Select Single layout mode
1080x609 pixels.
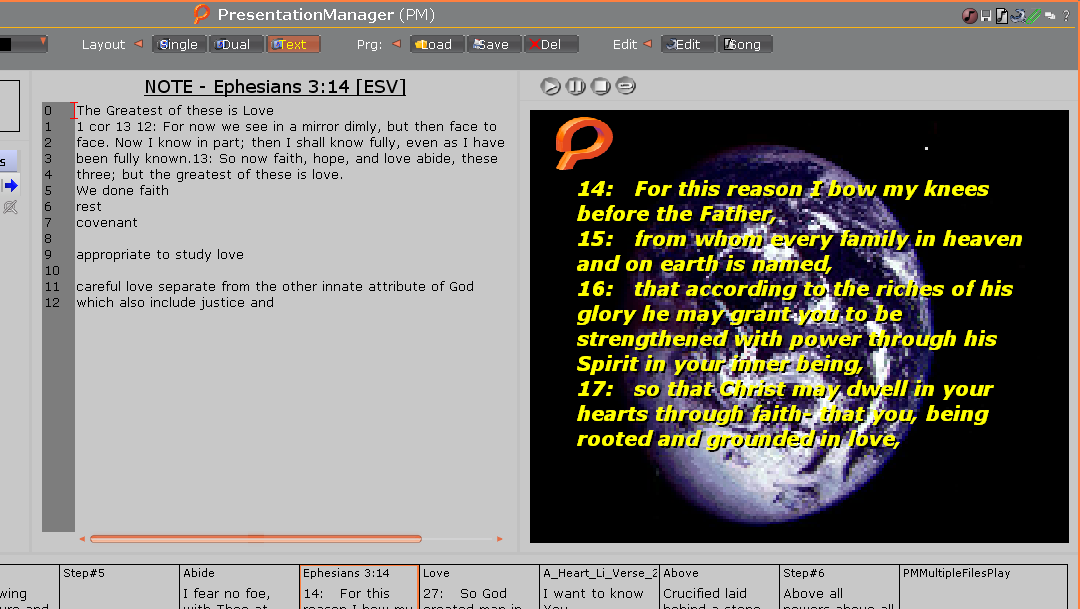(x=179, y=44)
